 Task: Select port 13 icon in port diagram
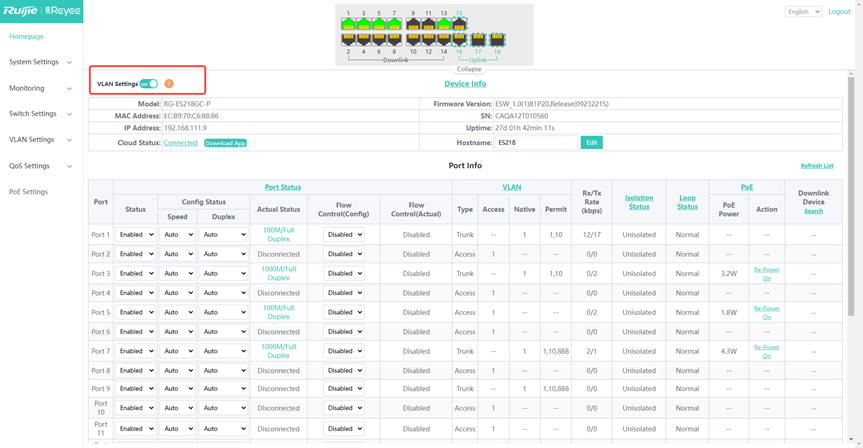(444, 24)
